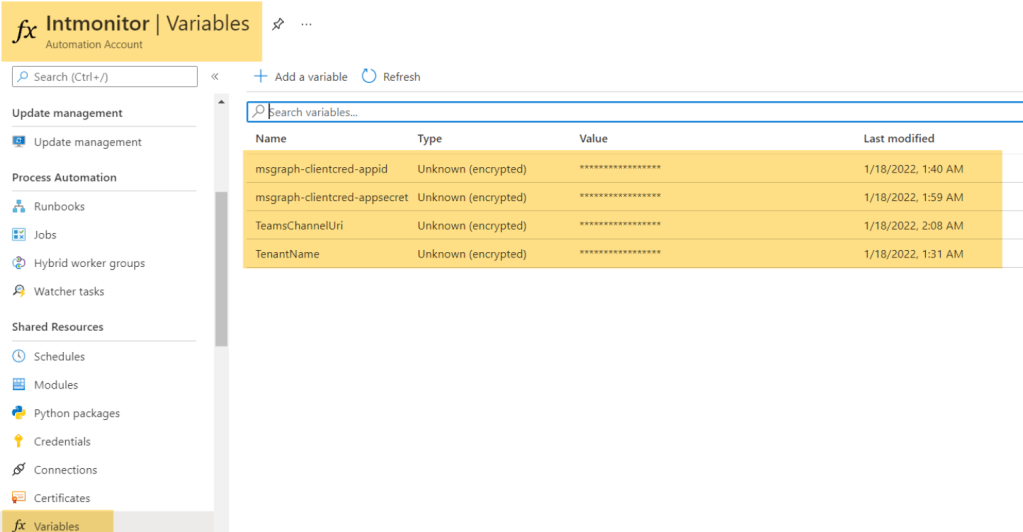The width and height of the screenshot is (1023, 532).
Task: Click the Watcher tasks icon
Action: pyautogui.click(x=19, y=292)
